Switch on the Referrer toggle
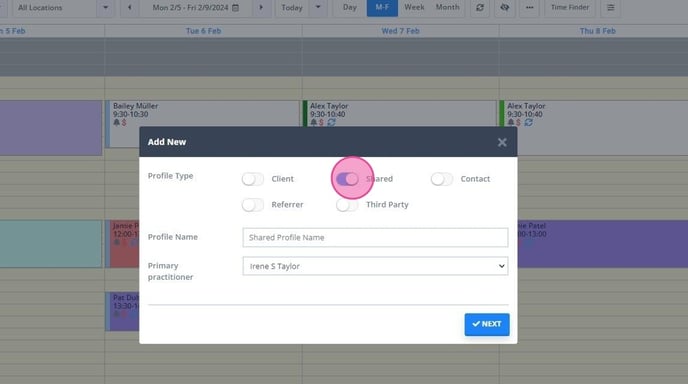The height and width of the screenshot is (384, 688). (253, 205)
